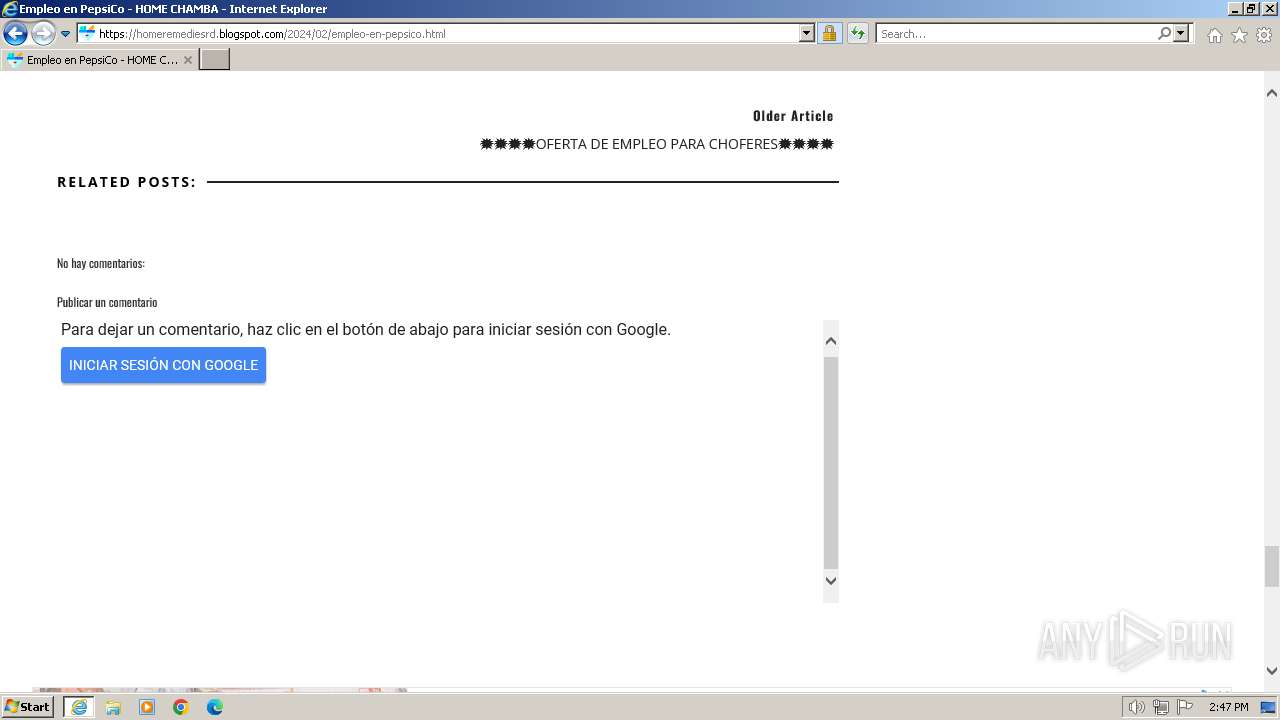Viewport: 1280px width, 720px height.
Task: Open the Windows Start menu
Action: coord(28,707)
